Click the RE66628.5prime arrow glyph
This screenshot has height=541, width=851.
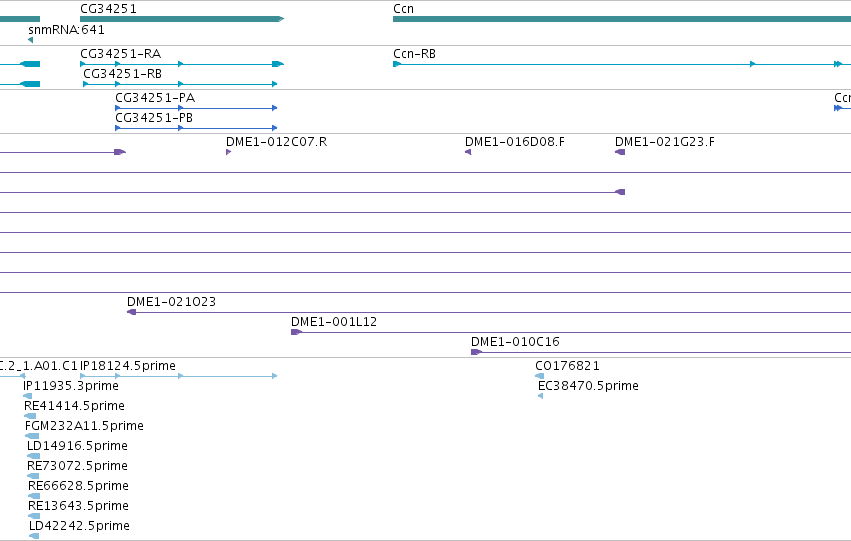(34, 496)
